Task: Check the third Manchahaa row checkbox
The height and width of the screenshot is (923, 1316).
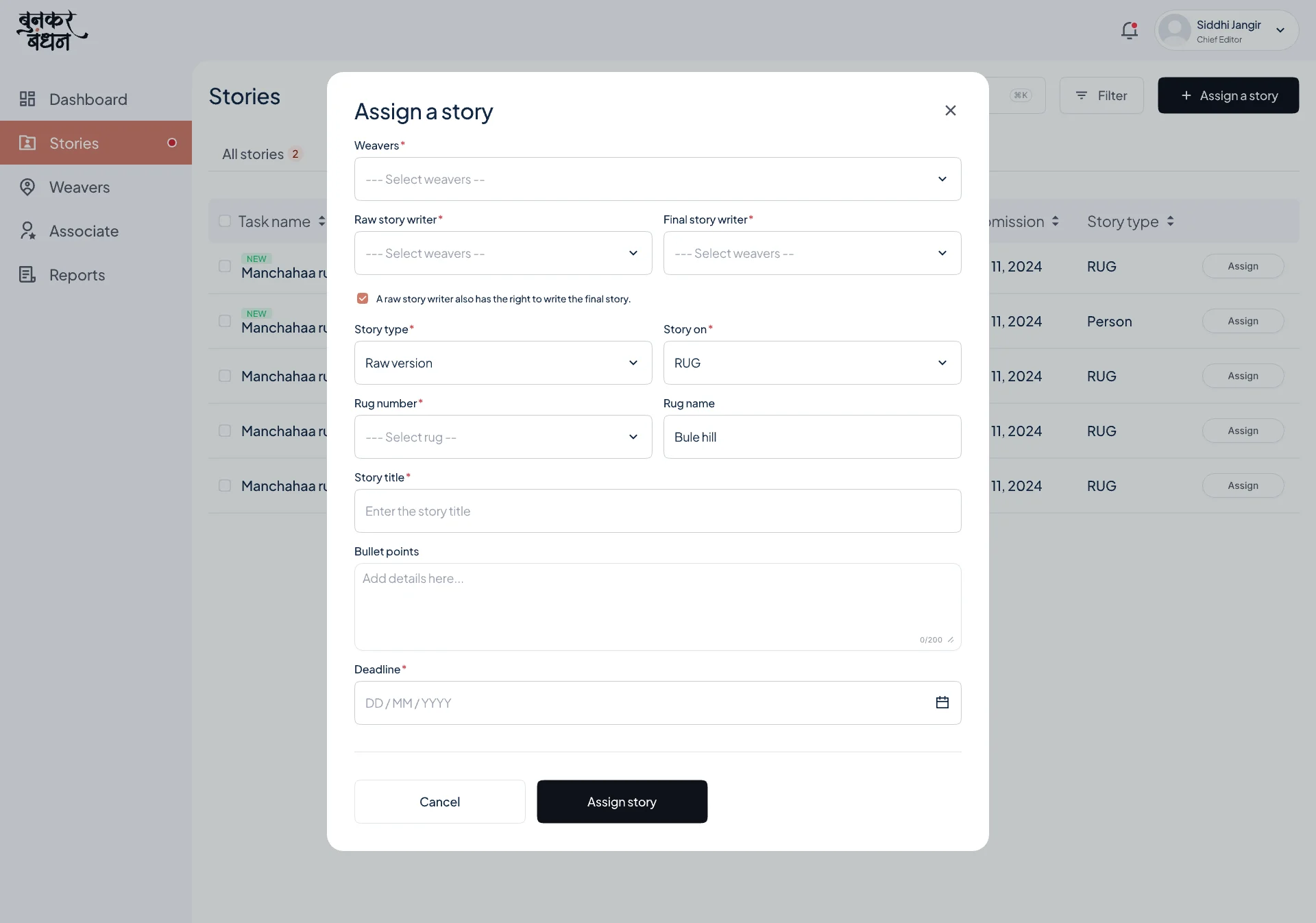Action: click(x=225, y=376)
